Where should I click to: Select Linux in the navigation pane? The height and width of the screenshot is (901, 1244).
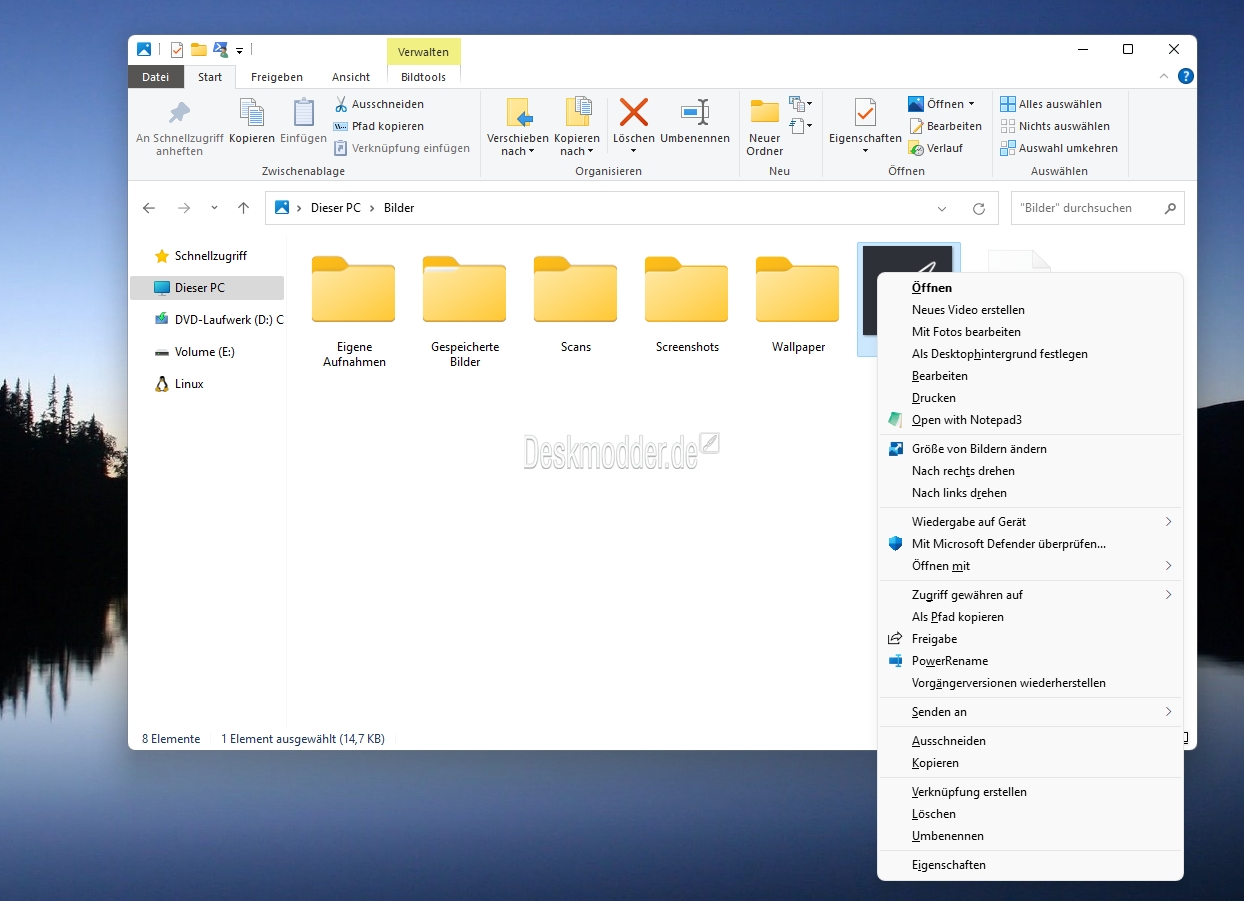click(207, 384)
